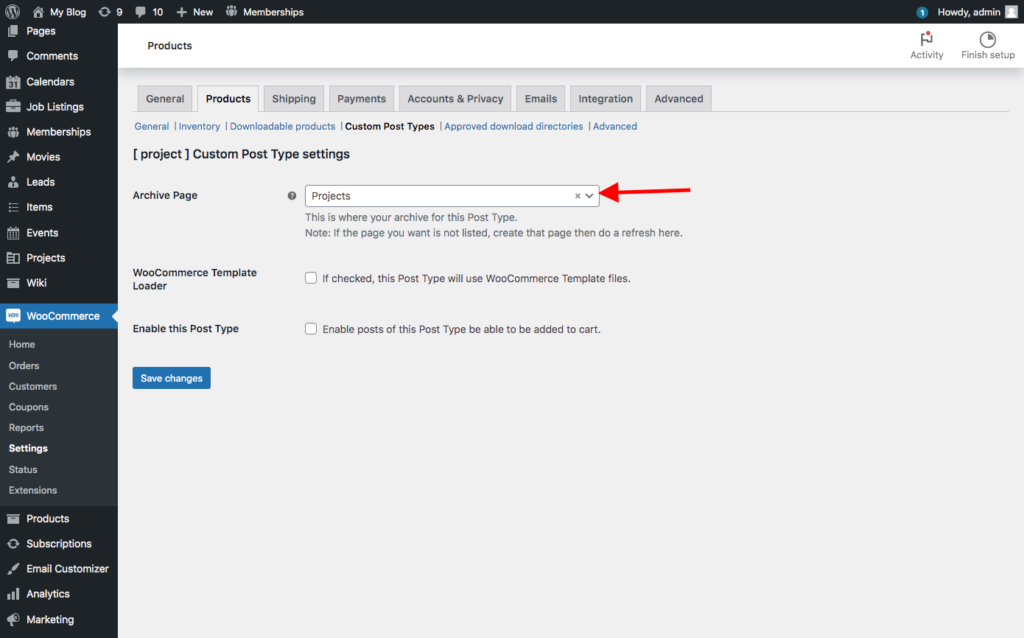Screen dimensions: 1024x638
Task: Click the Calendars sidebar icon
Action: point(13,82)
